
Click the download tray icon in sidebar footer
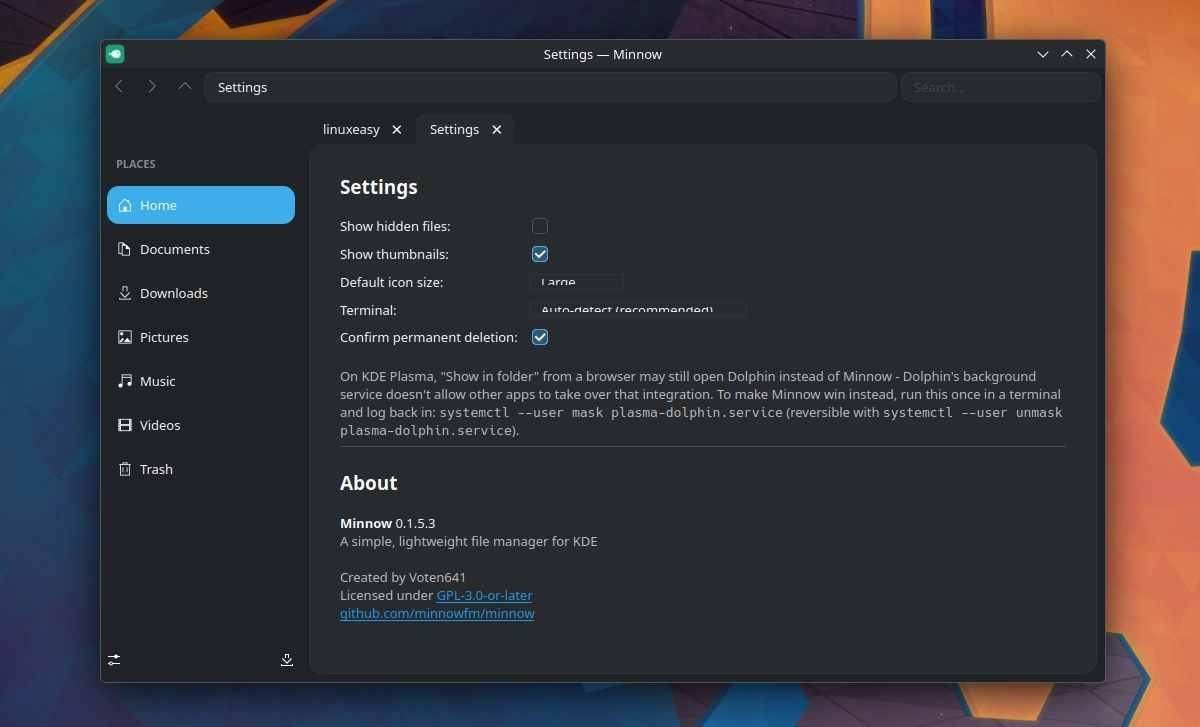[287, 660]
